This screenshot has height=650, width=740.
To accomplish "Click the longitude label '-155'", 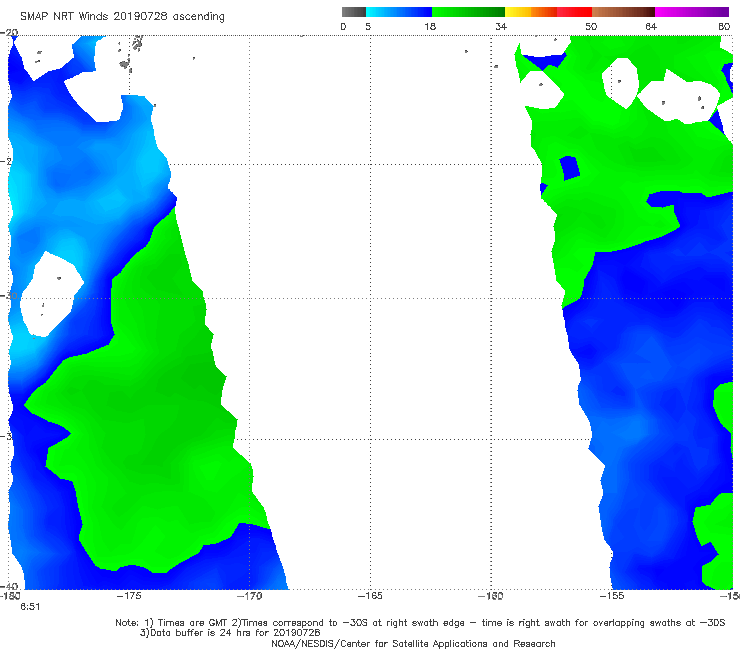I will tap(612, 596).
